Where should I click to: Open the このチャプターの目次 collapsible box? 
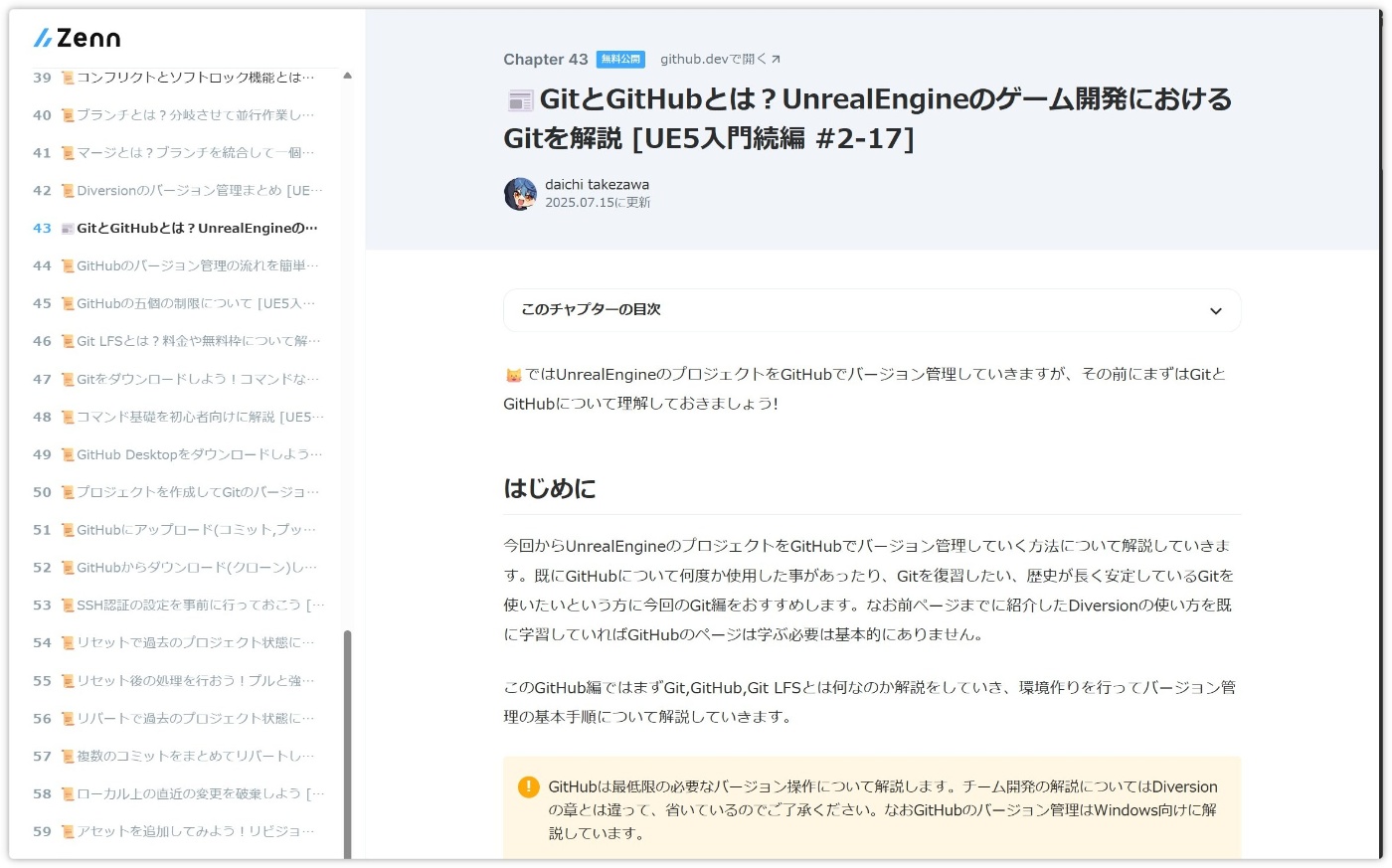(x=872, y=310)
